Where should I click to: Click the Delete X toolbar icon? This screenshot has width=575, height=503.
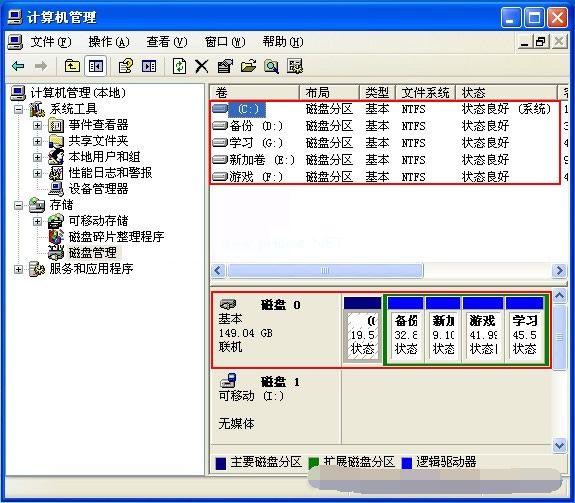pyautogui.click(x=202, y=66)
